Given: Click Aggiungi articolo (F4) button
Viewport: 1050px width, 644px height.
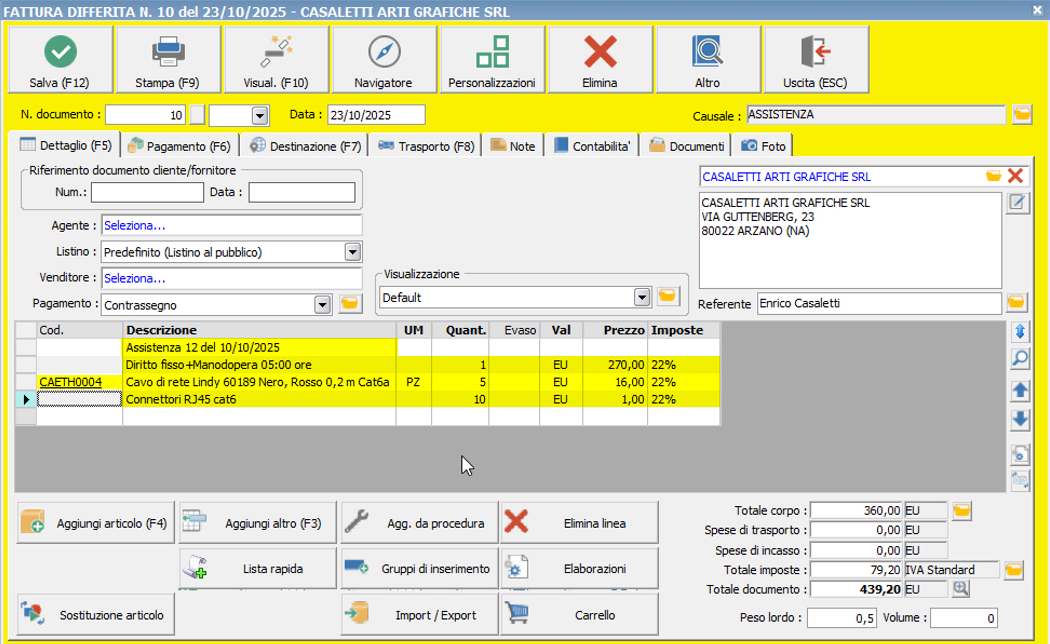Looking at the screenshot, I should click(96, 523).
